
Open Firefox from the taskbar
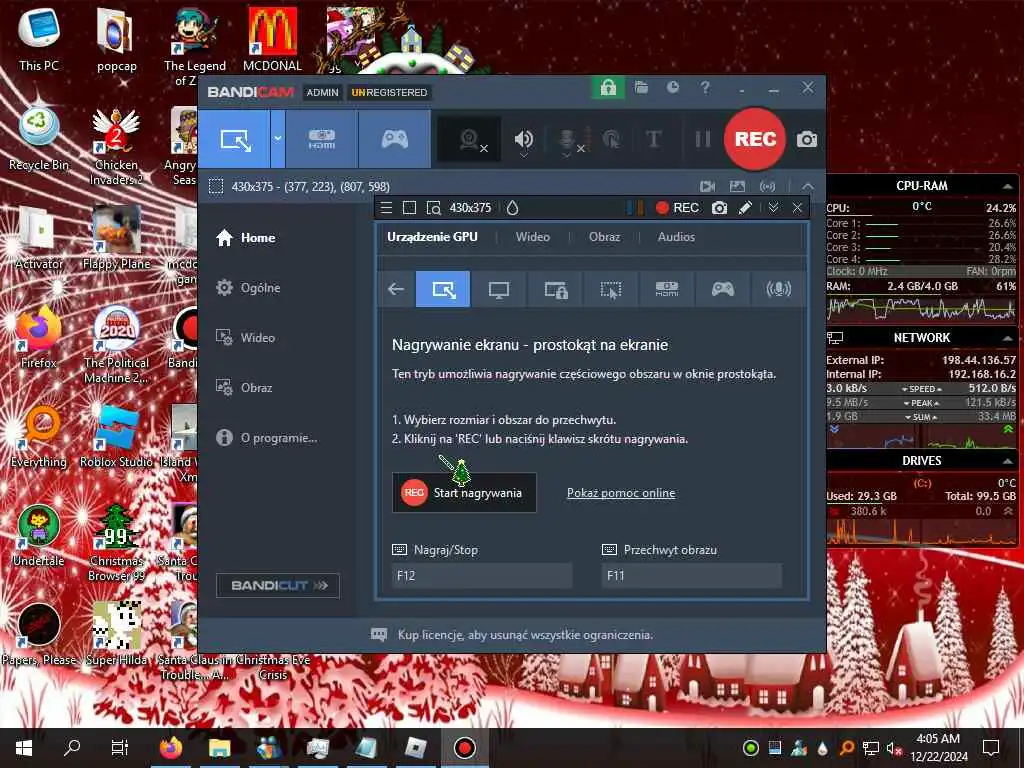(171, 748)
